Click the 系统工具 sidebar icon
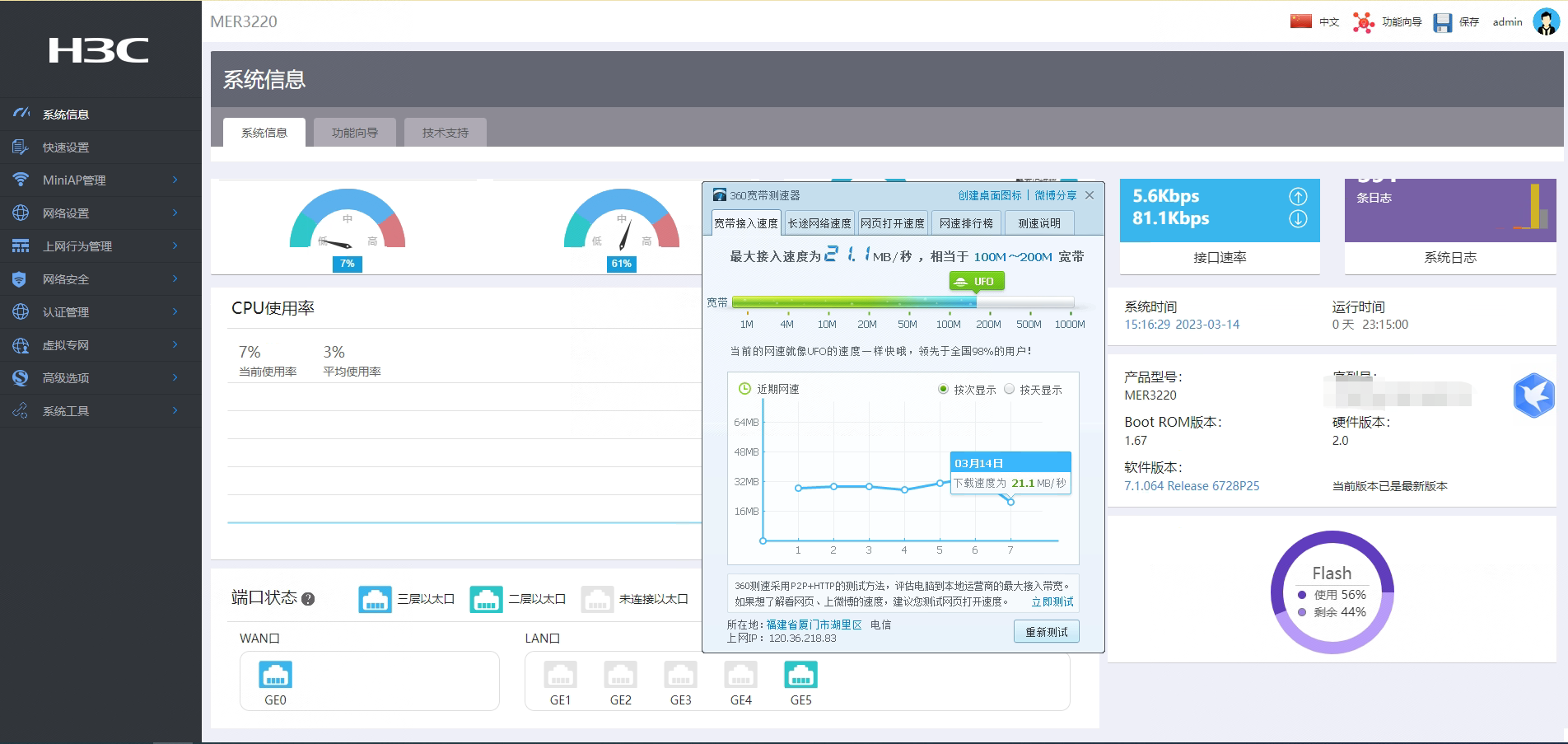This screenshot has width=1568, height=744. [21, 410]
